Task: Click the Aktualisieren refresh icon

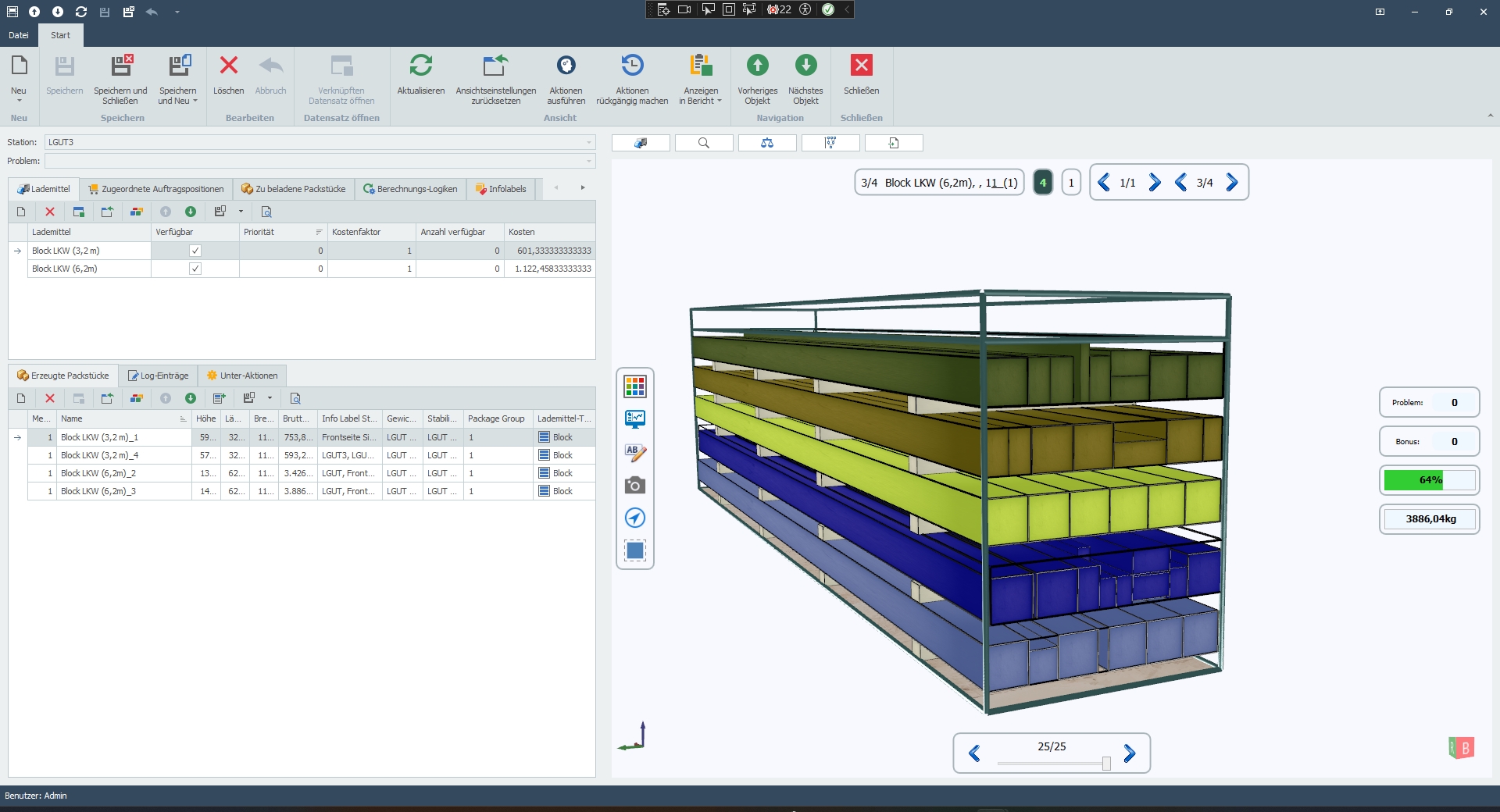Action: coord(420,66)
